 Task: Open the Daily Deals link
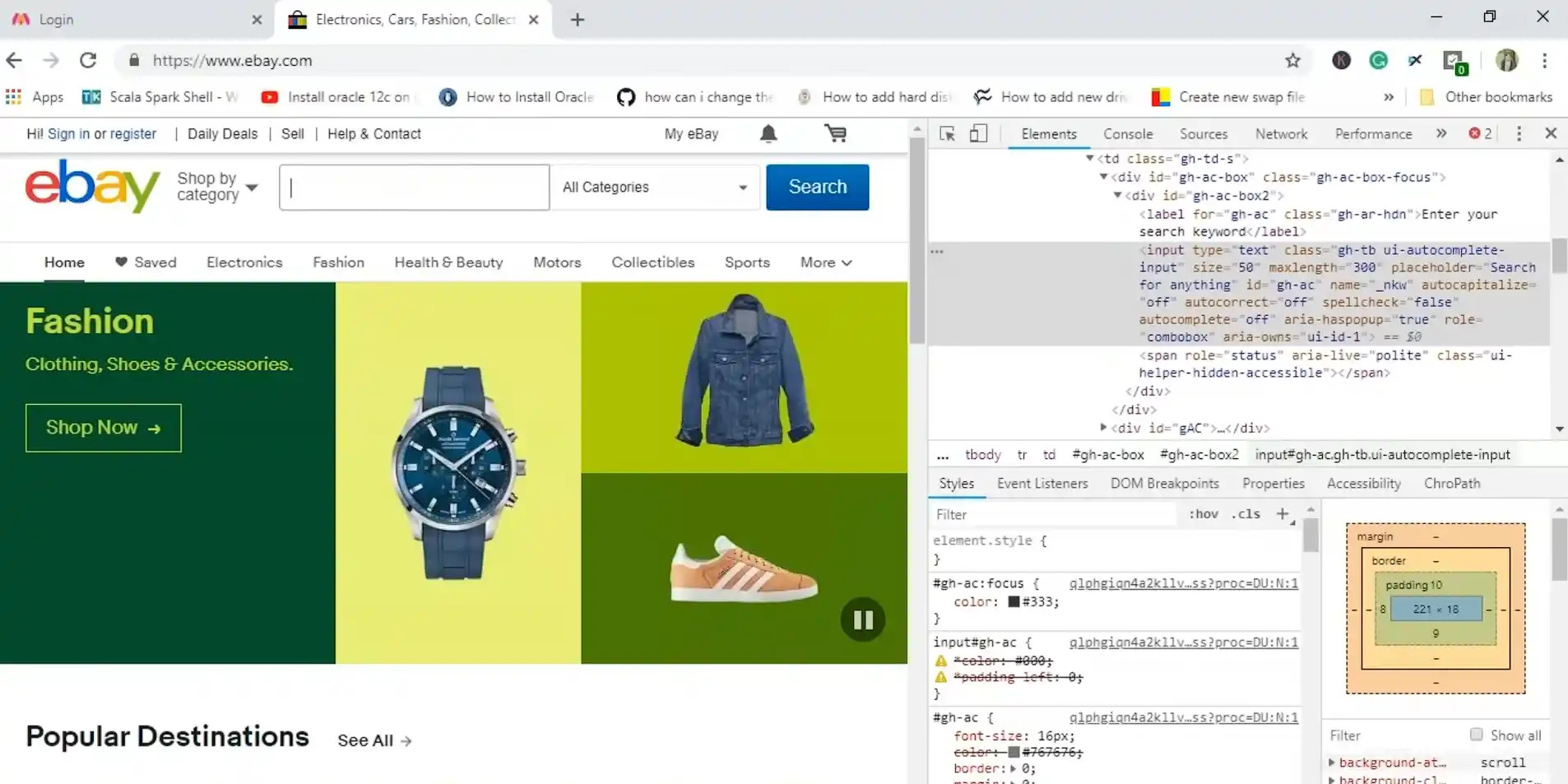click(x=222, y=134)
